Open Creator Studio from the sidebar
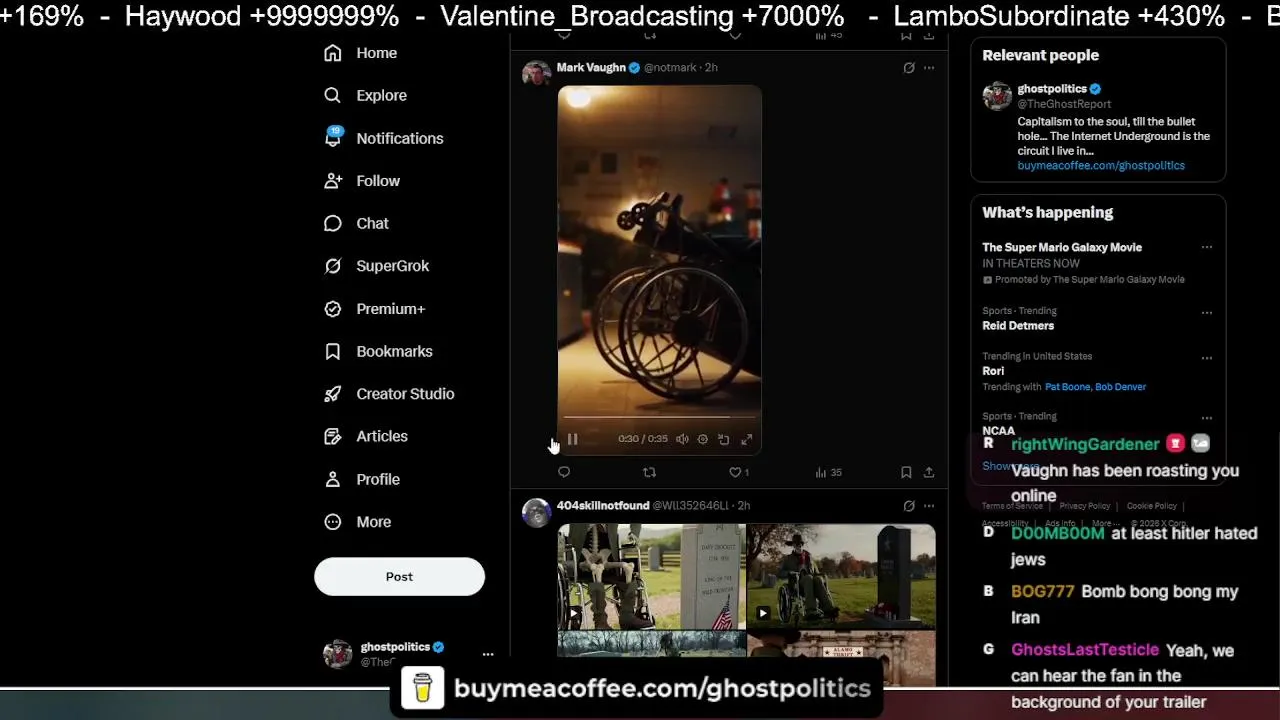The width and height of the screenshot is (1280, 720). [390, 394]
